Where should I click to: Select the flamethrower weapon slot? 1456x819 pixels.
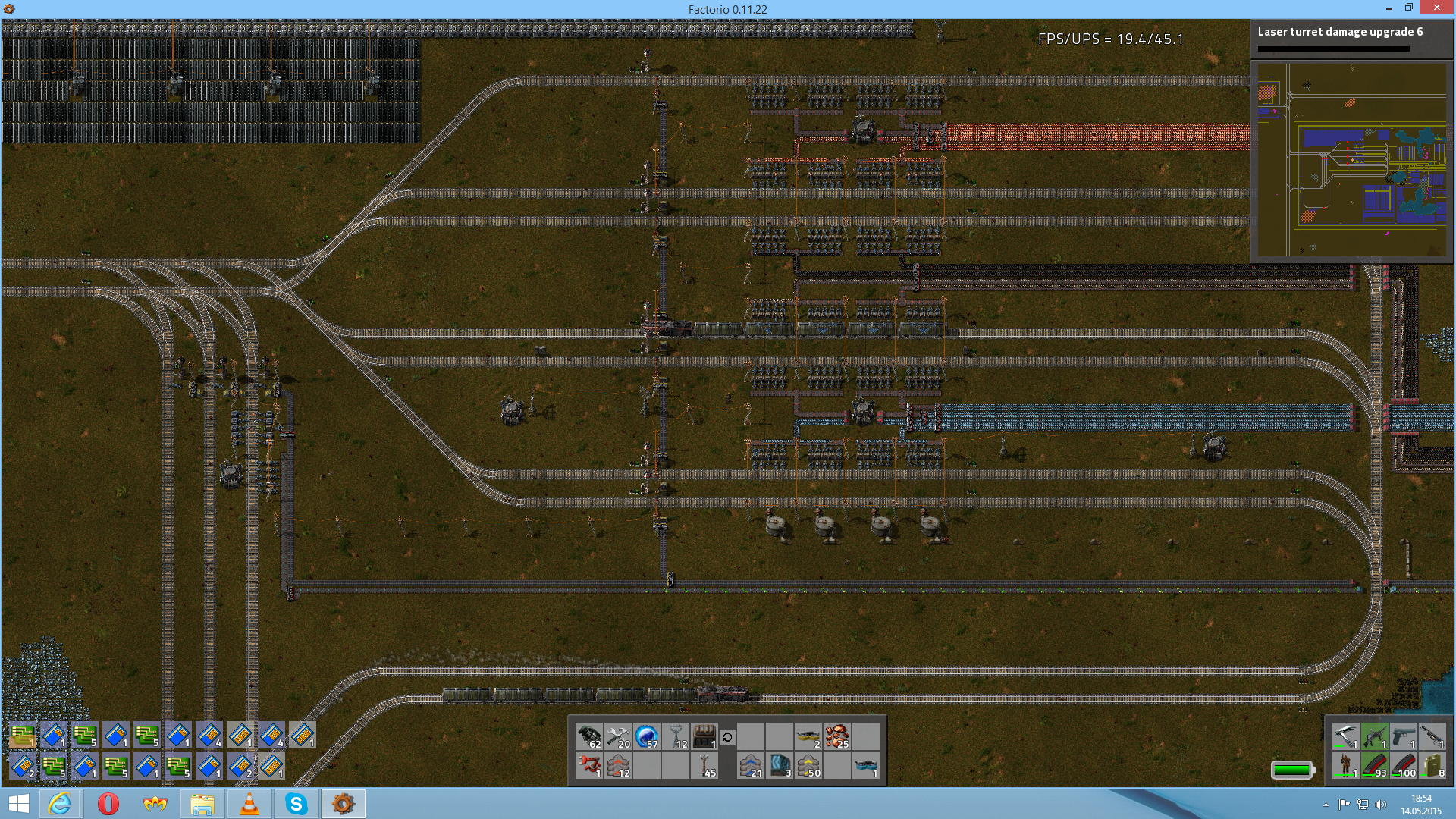tap(1432, 736)
